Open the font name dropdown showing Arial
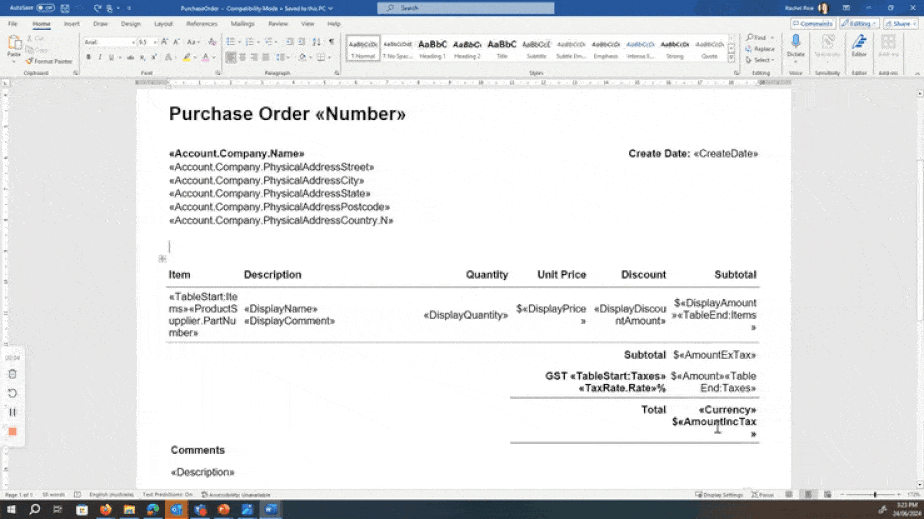This screenshot has width=924, height=519. [108, 42]
